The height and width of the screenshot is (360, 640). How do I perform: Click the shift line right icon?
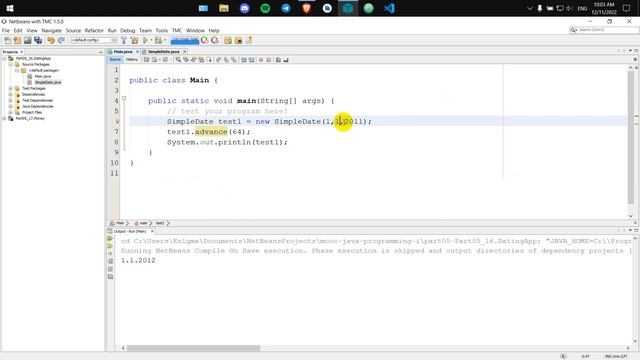[251, 60]
